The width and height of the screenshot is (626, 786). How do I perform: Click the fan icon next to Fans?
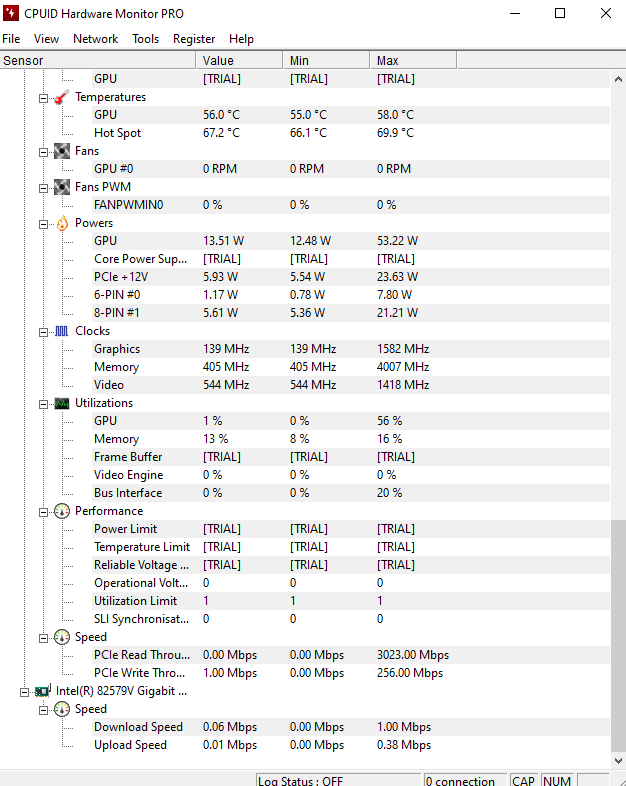[x=62, y=151]
